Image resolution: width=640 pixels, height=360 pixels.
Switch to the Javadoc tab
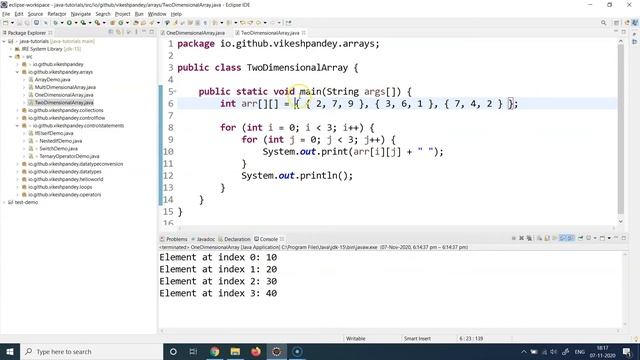[203, 239]
